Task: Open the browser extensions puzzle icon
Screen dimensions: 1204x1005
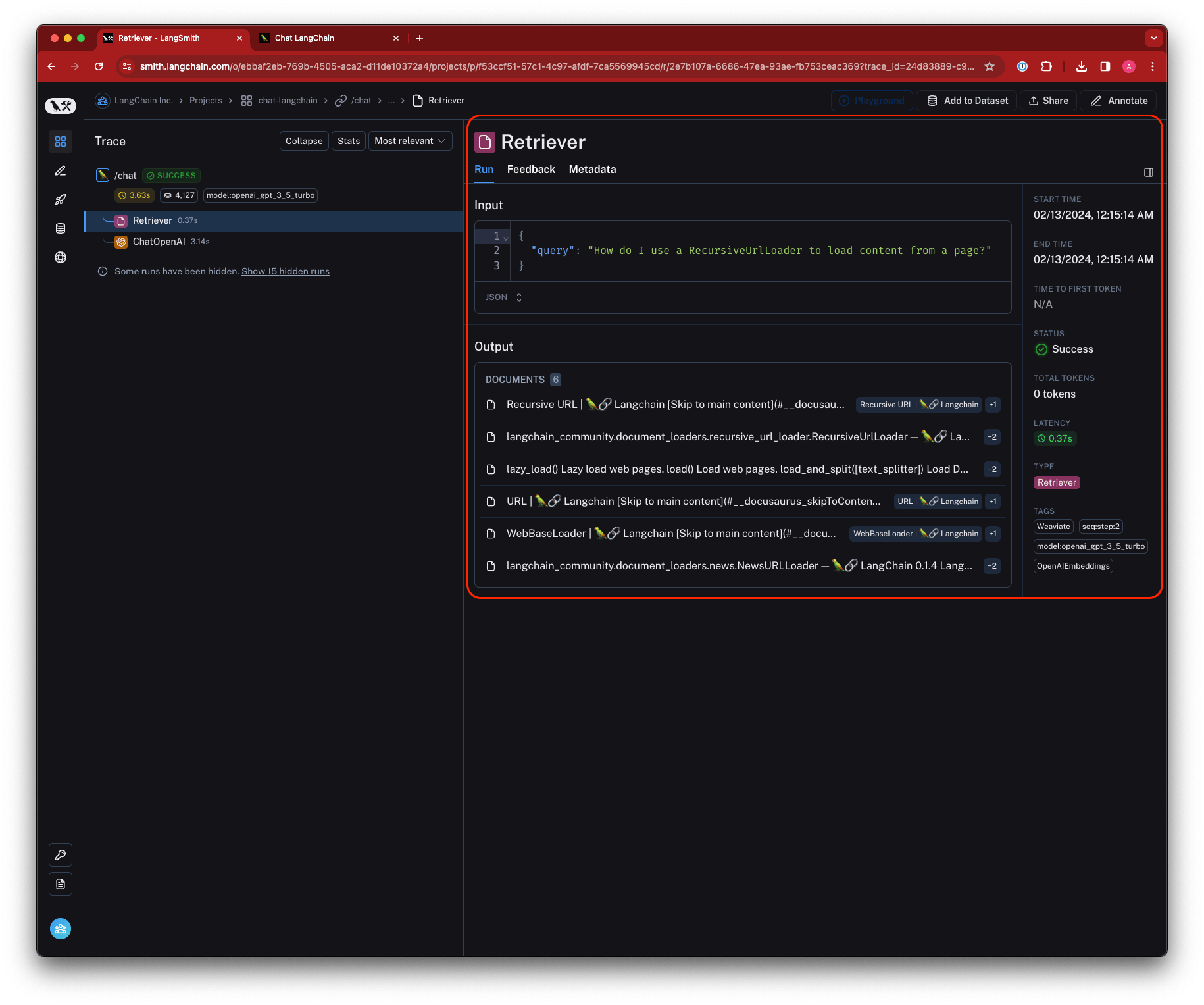Action: pos(1046,66)
